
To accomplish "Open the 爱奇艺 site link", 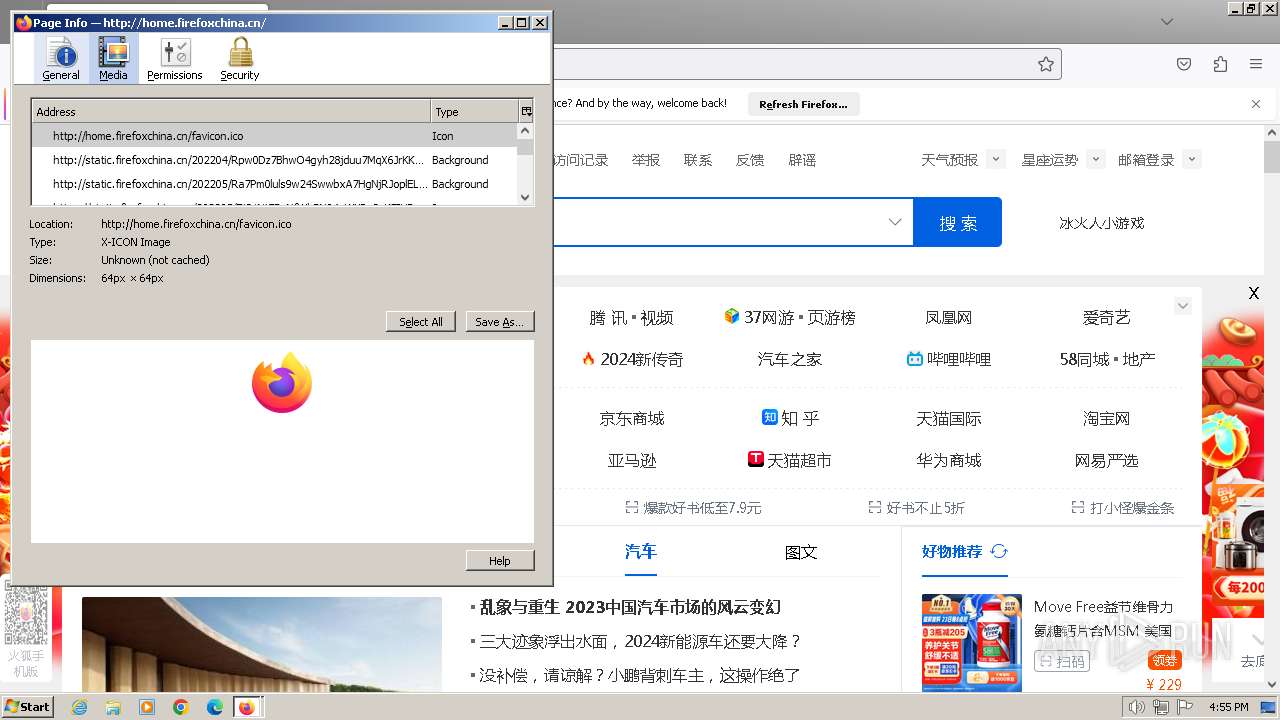I will 1106,318.
